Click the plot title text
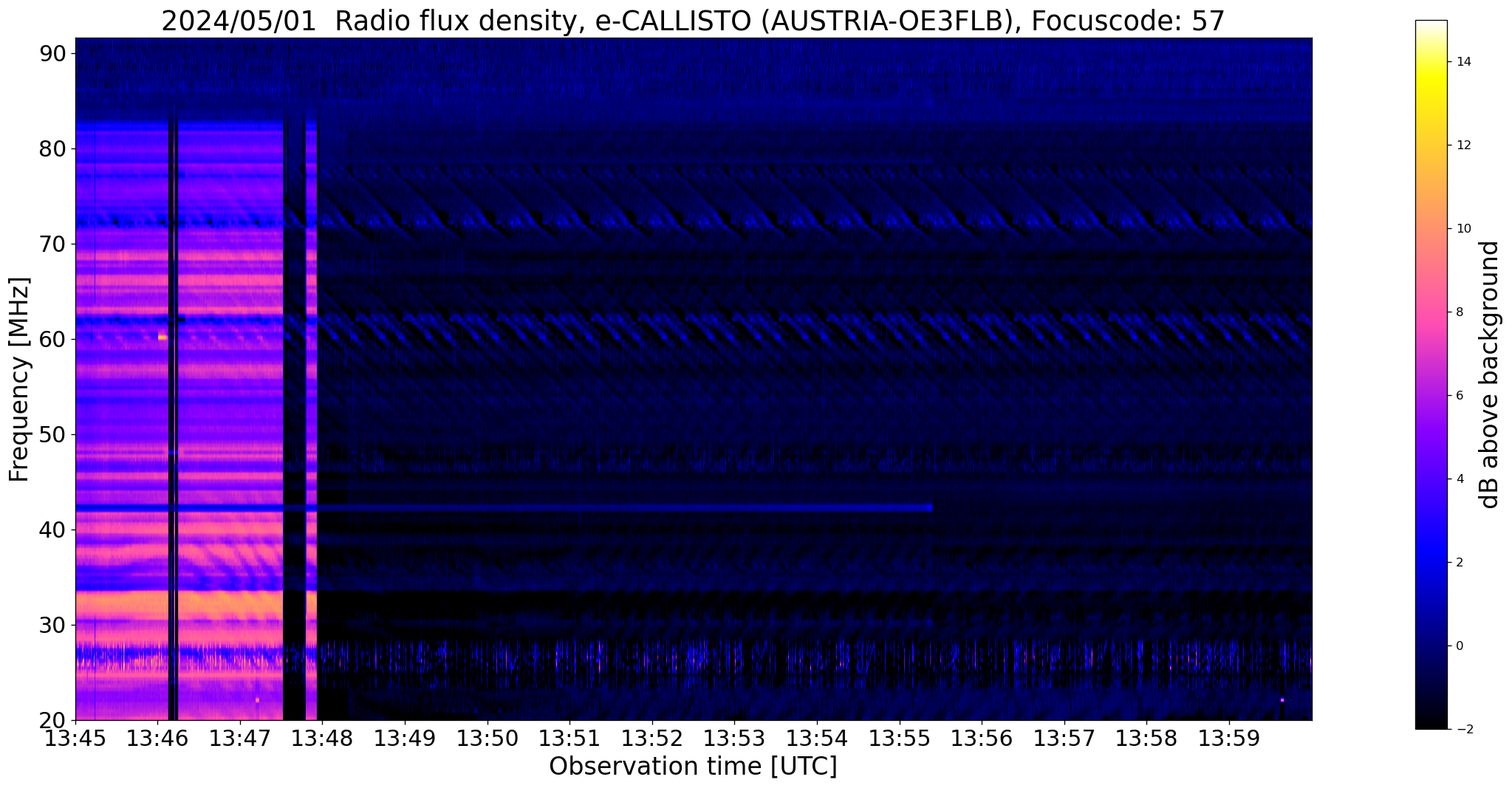Screen dimensions: 1512x788 [693, 21]
